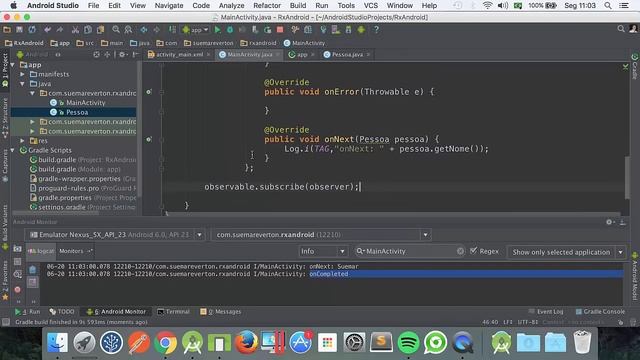Open the Event Log tool window

pos(546,311)
